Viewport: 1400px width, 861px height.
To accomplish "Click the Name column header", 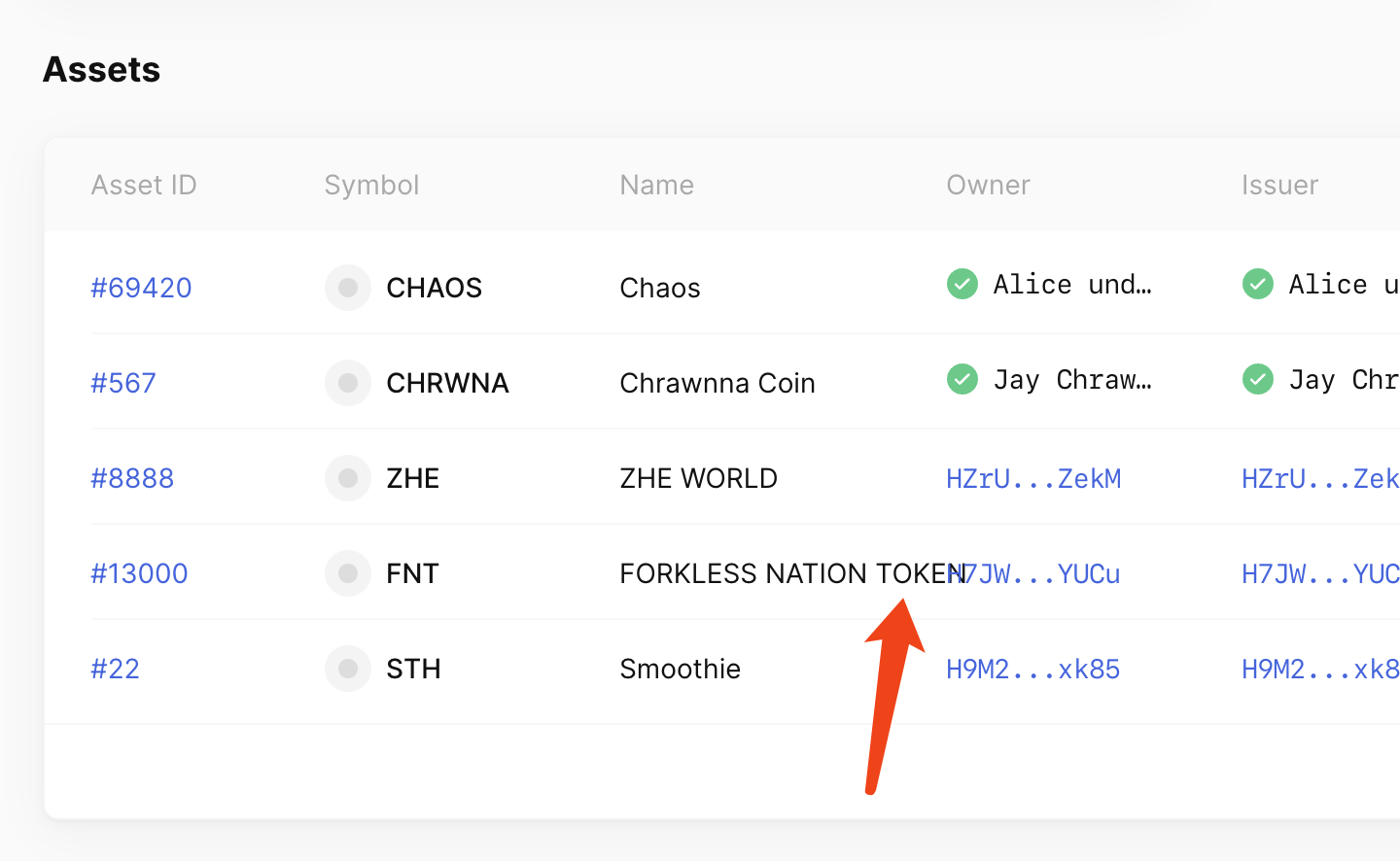I will (657, 185).
